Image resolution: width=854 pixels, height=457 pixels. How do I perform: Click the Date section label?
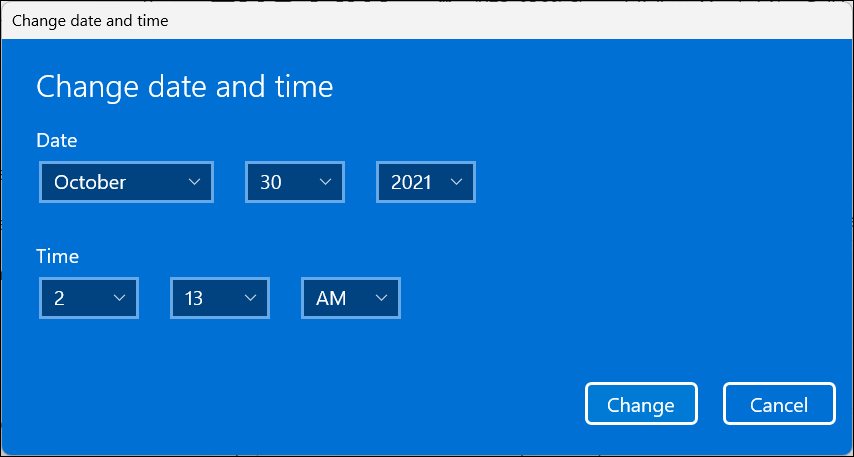[x=56, y=140]
